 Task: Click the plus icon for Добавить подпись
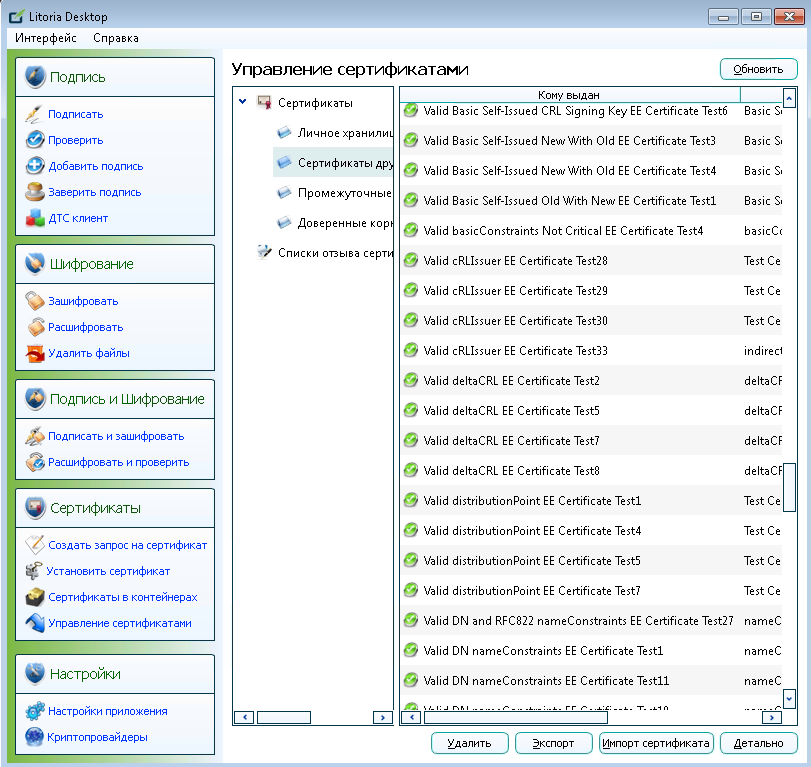tap(34, 166)
